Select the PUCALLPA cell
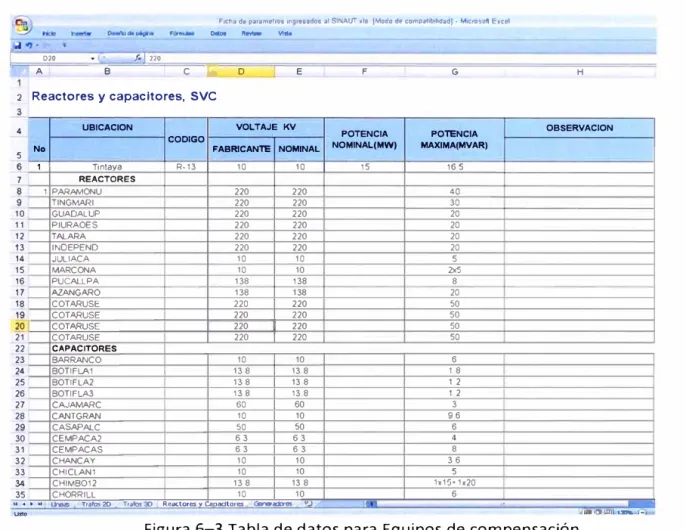 click(107, 281)
